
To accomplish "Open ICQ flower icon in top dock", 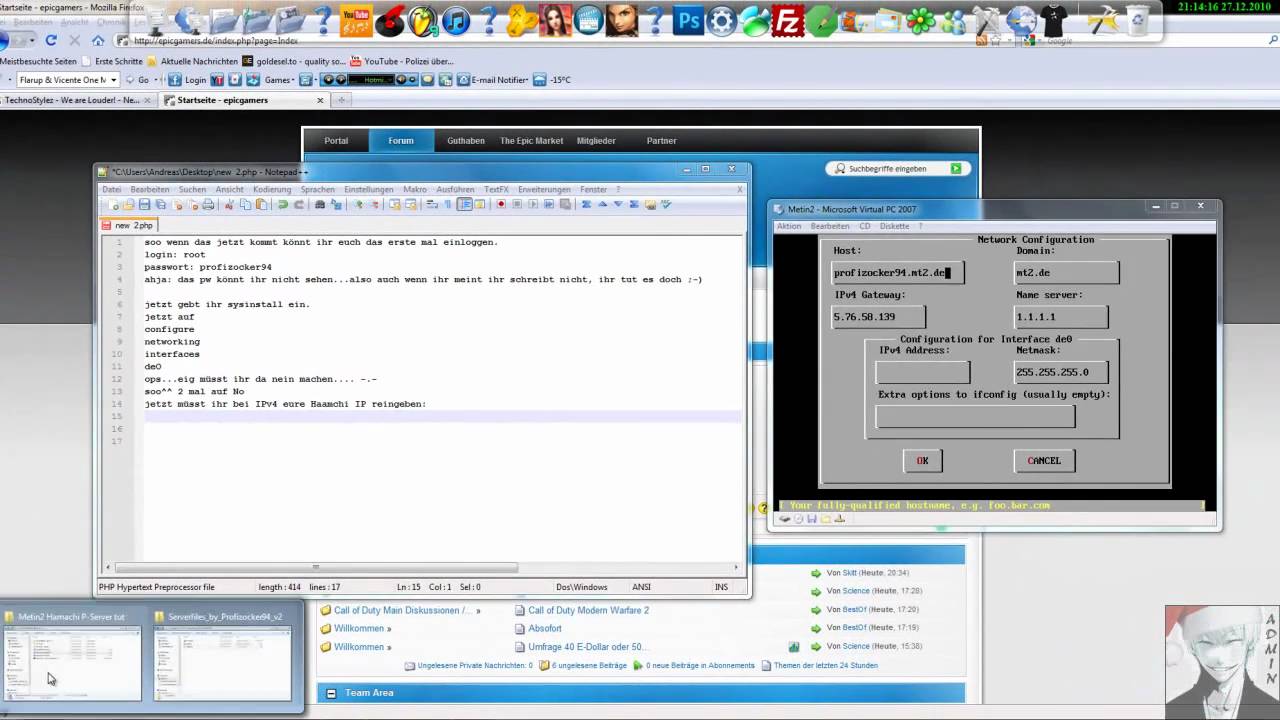I will pyautogui.click(x=920, y=20).
